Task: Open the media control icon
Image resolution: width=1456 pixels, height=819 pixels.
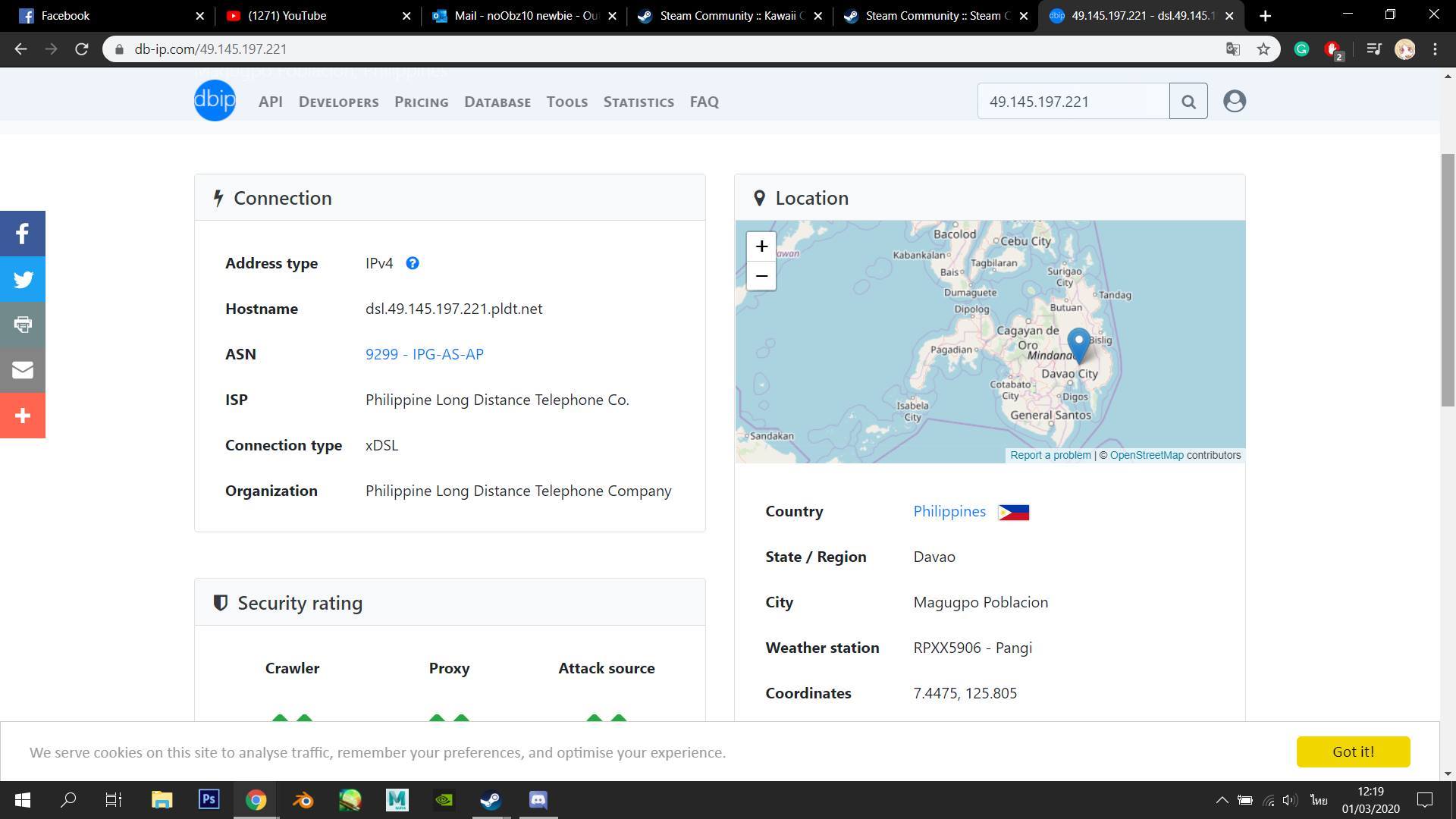Action: [x=1373, y=49]
